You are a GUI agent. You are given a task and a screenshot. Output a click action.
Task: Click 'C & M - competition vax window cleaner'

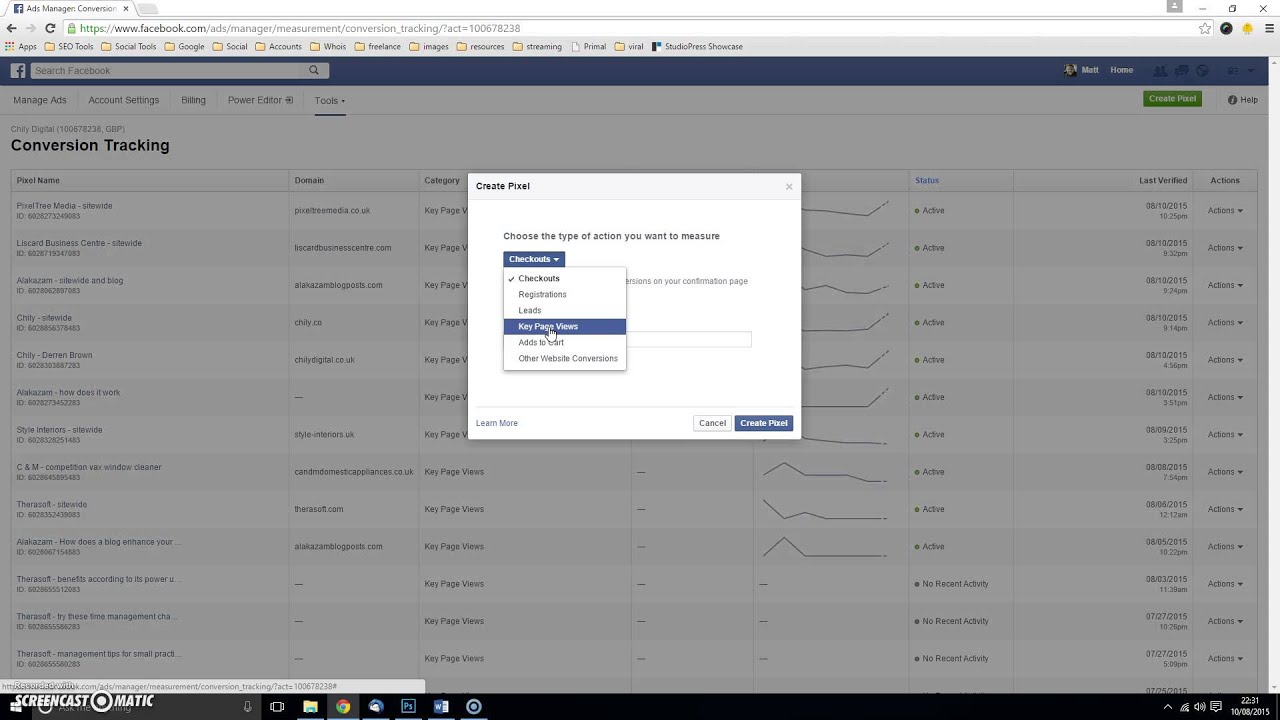tap(89, 467)
